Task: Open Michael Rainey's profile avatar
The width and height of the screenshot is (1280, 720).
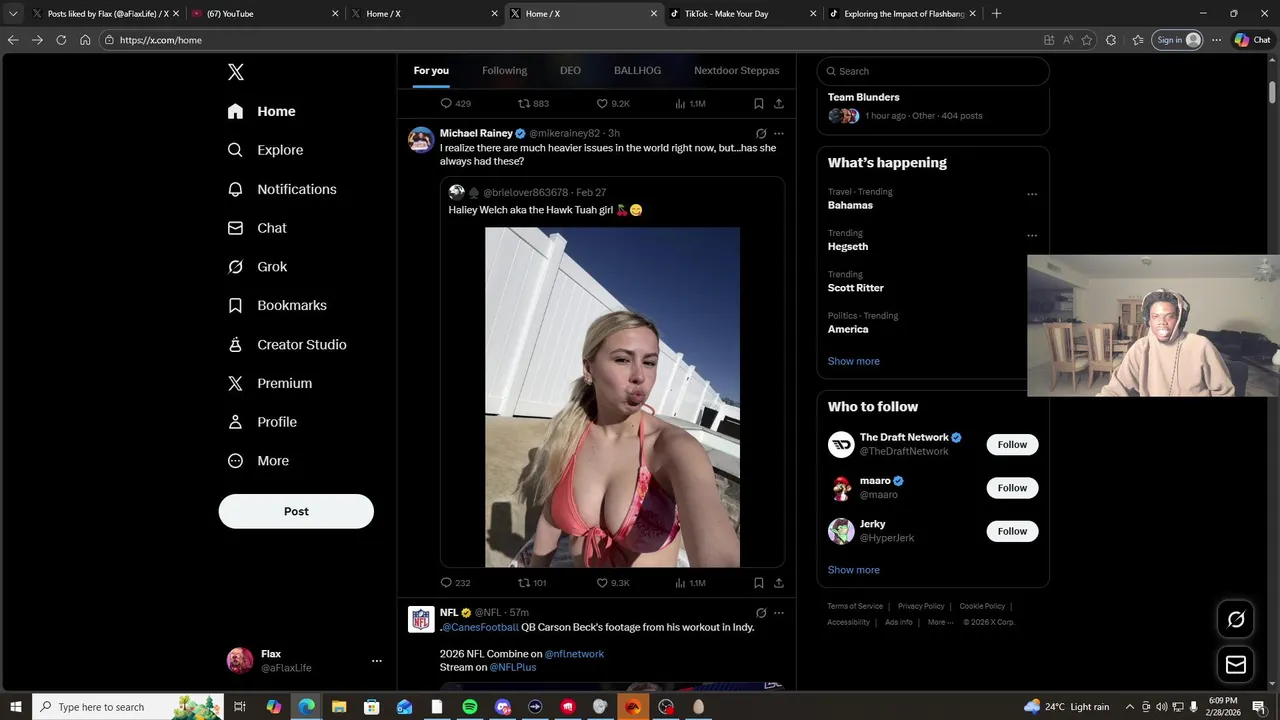Action: pyautogui.click(x=421, y=139)
